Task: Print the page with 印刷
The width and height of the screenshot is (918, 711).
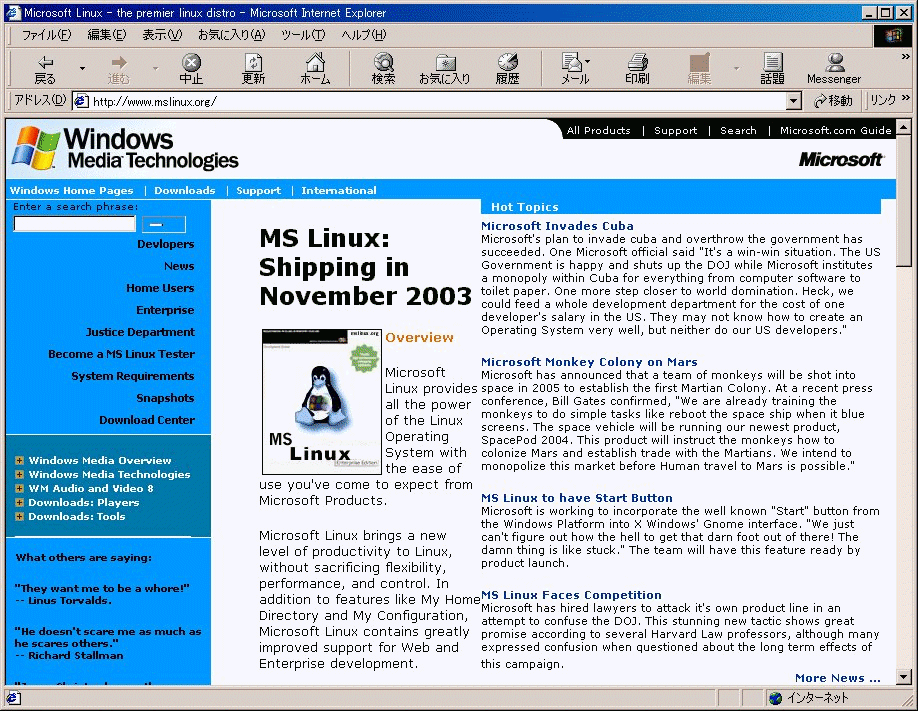Action: (x=638, y=70)
